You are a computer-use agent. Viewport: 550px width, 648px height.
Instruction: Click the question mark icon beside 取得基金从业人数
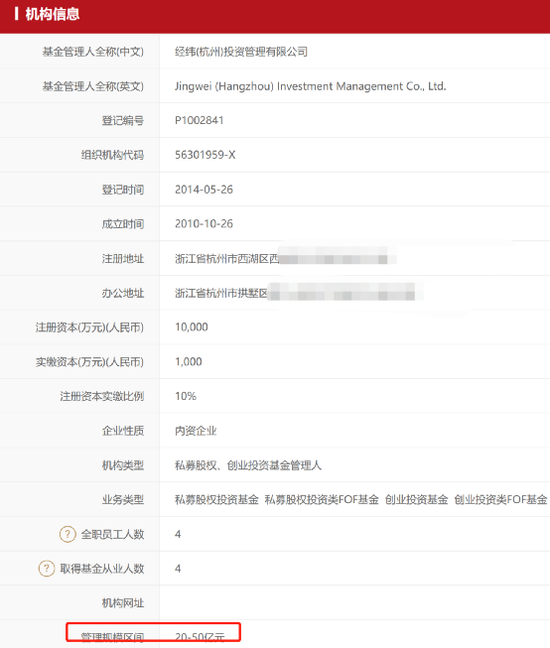47,568
